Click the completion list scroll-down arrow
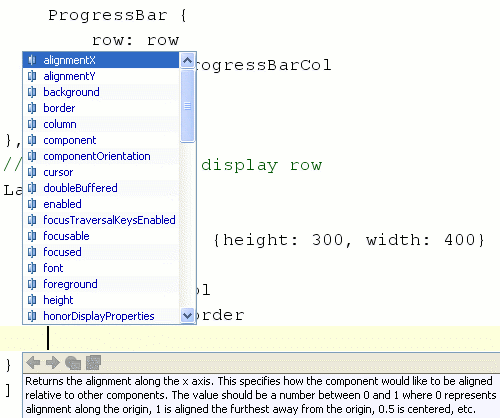Screen dimensions: 500x418 [187, 315]
